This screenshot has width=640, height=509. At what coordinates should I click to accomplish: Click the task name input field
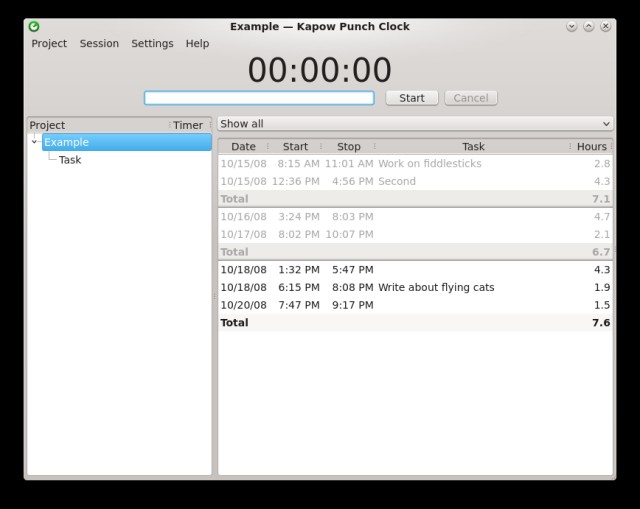pos(259,98)
